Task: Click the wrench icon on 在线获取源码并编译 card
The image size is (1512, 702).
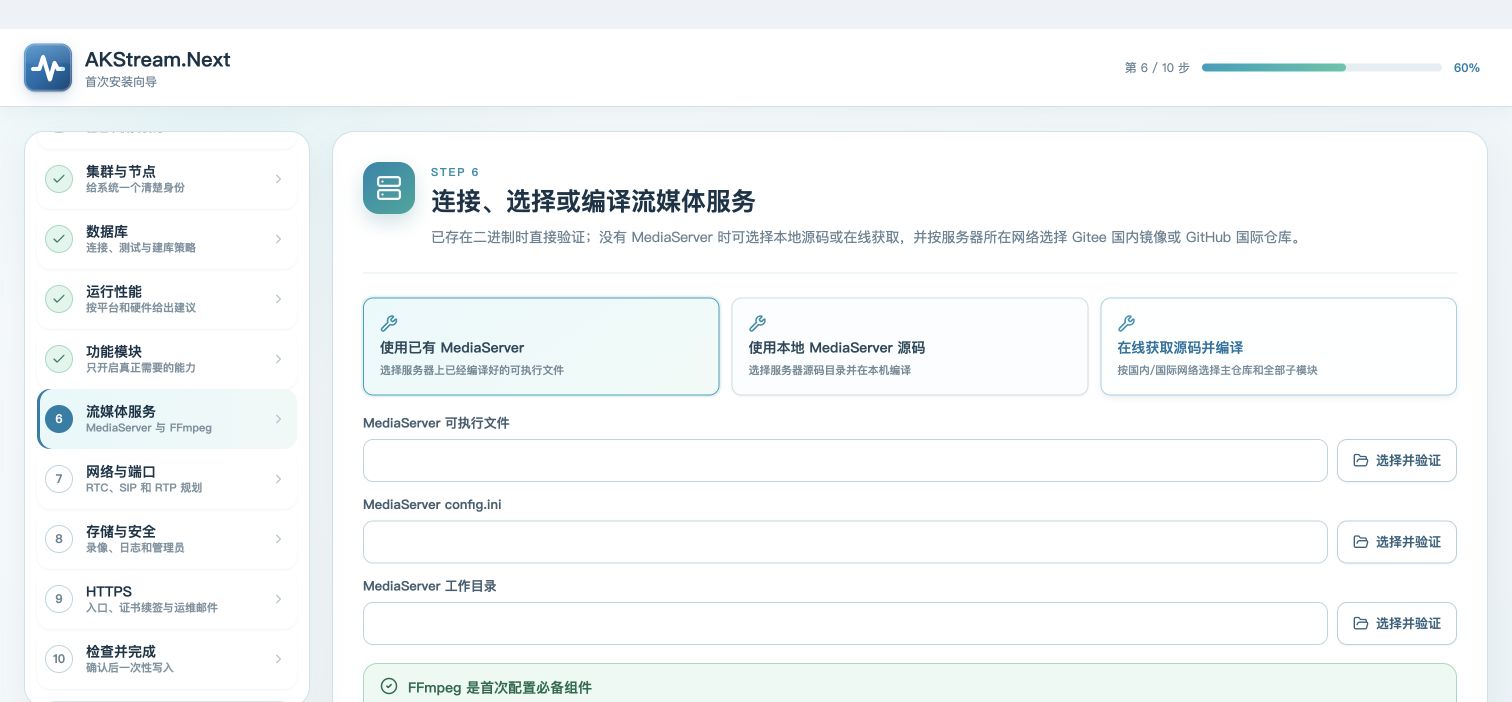Action: (1126, 323)
